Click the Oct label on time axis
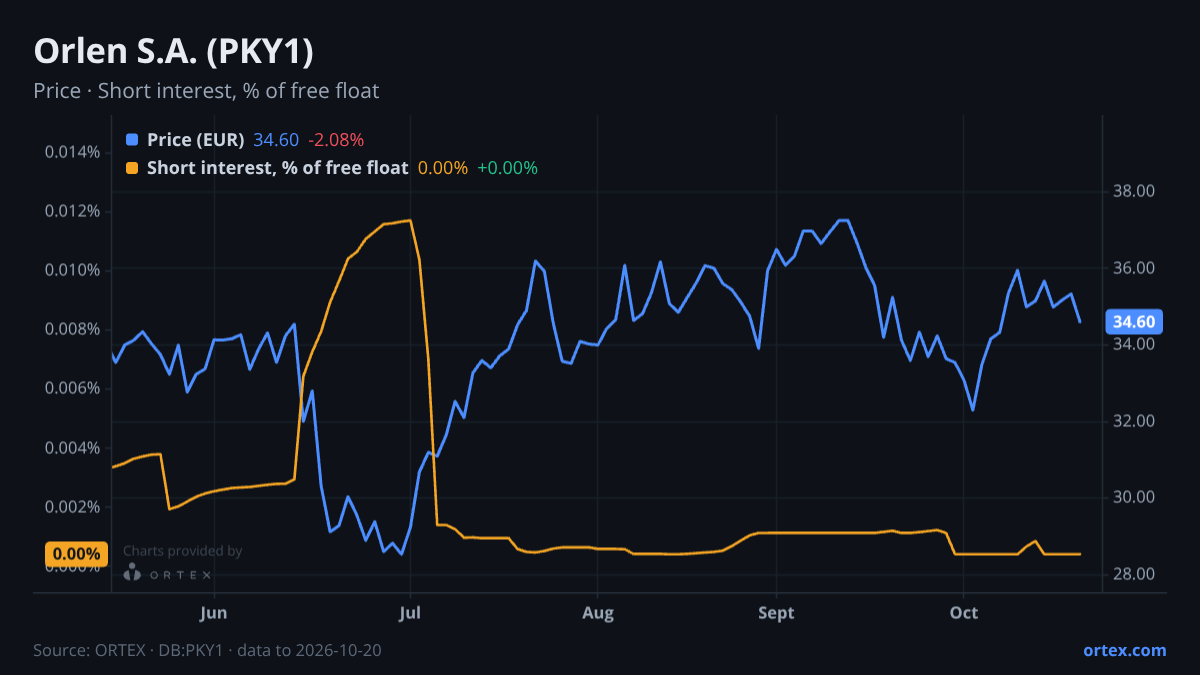Screen dimensions: 1200x675 click(963, 612)
